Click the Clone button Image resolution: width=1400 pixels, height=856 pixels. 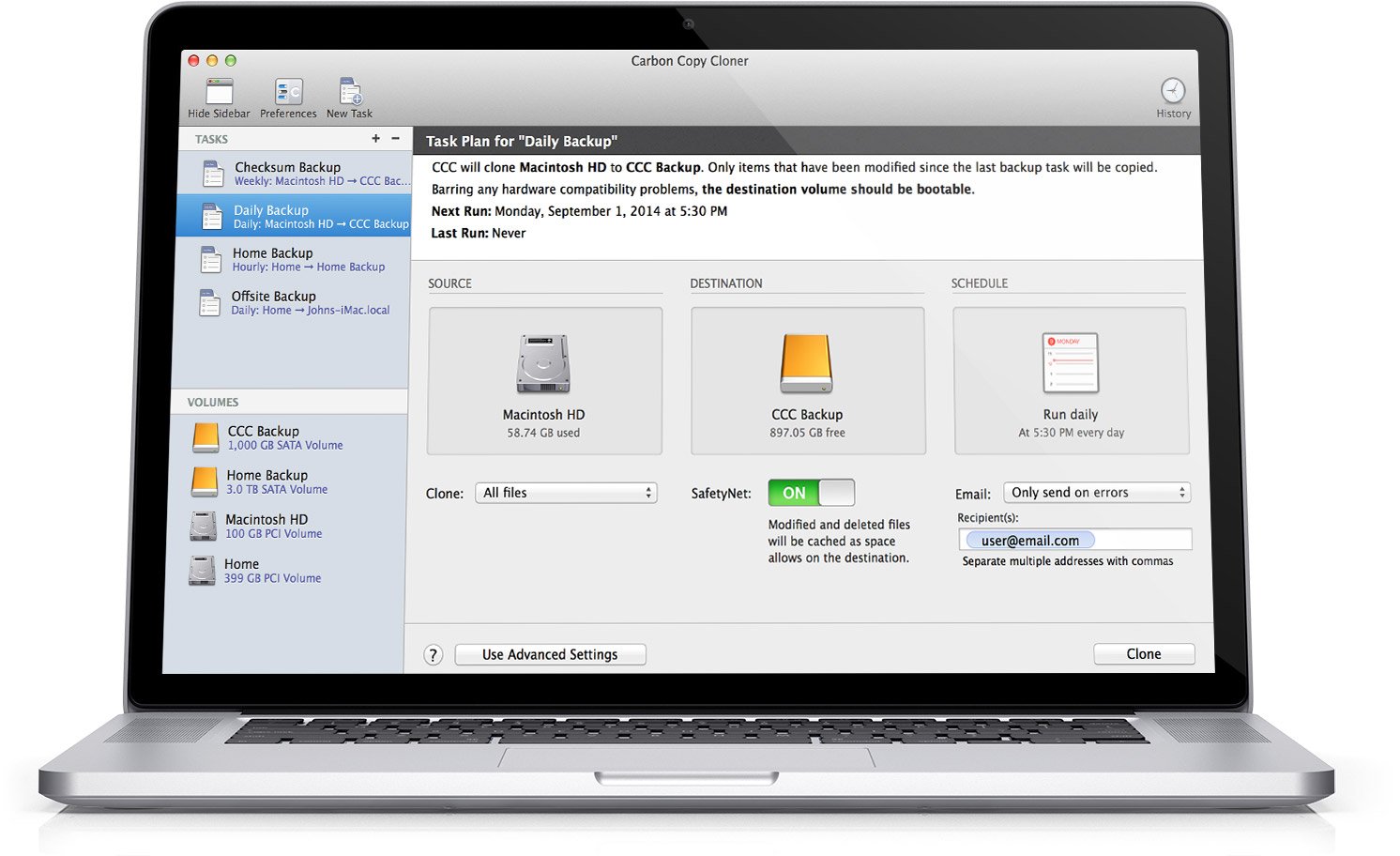[x=1144, y=654]
